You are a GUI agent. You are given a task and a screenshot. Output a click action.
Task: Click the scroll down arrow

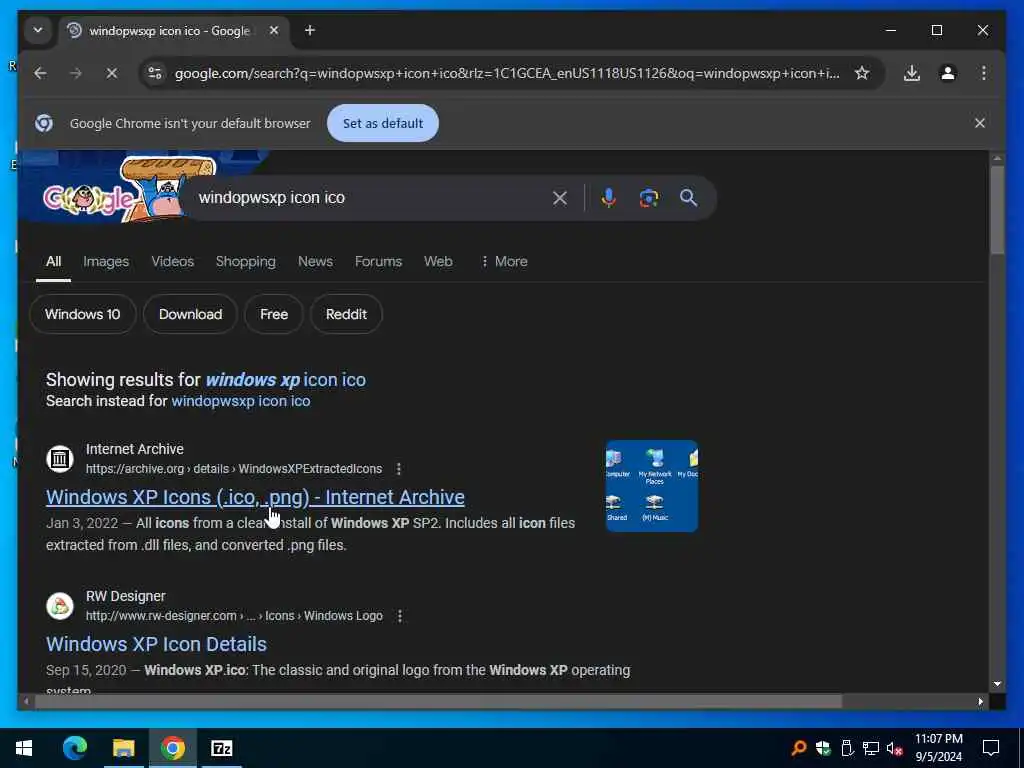pyautogui.click(x=997, y=684)
